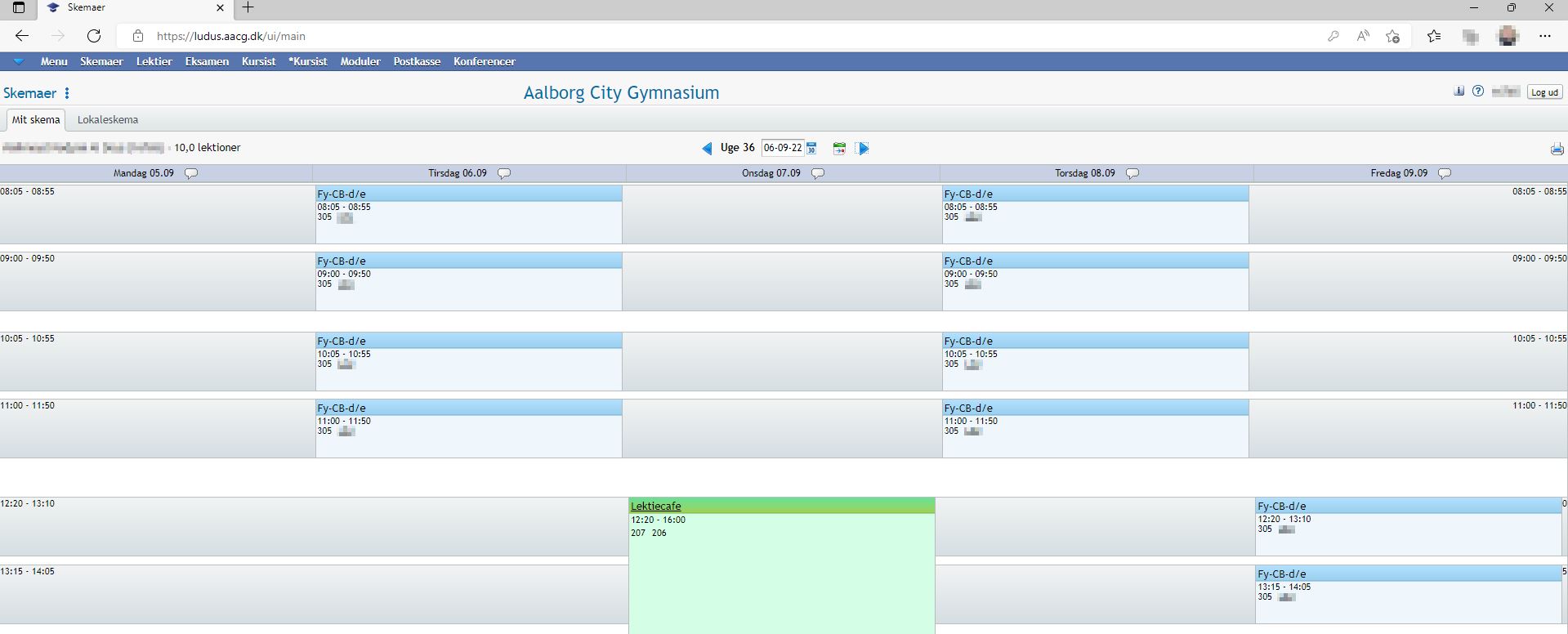The width and height of the screenshot is (1568, 634).
Task: Click the week date input field
Action: tap(782, 148)
